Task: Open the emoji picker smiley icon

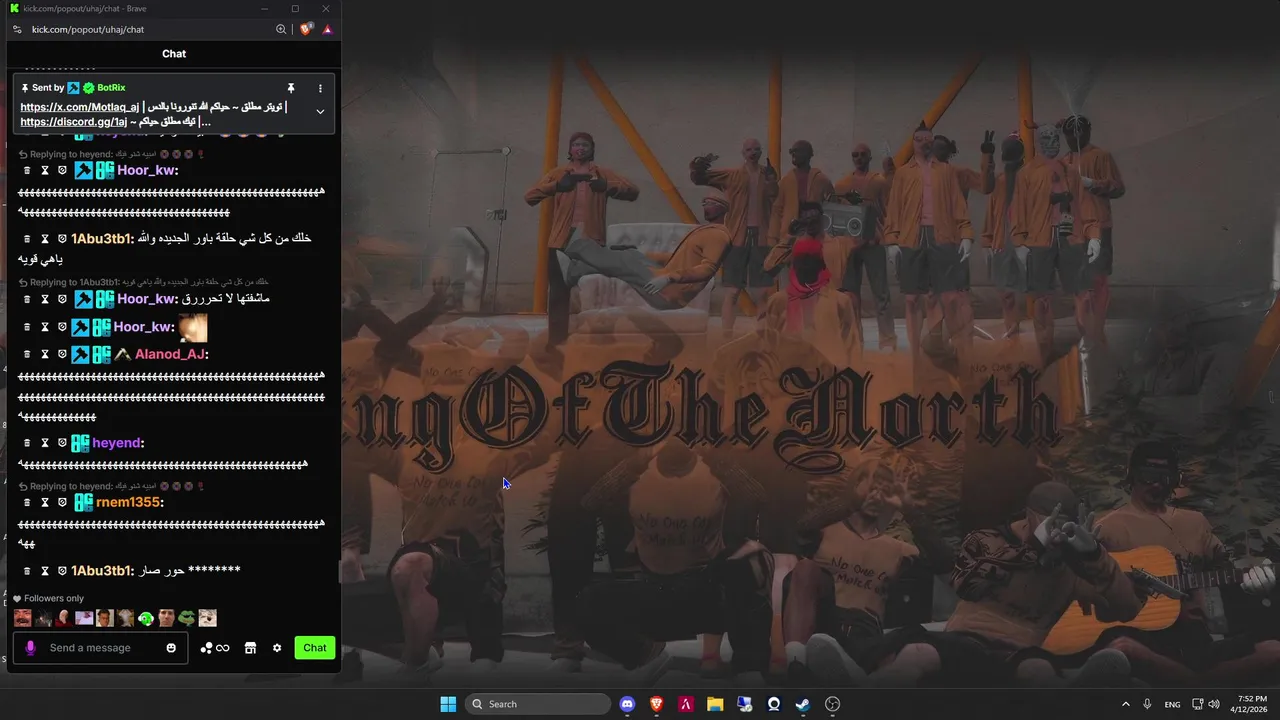Action: 171,648
